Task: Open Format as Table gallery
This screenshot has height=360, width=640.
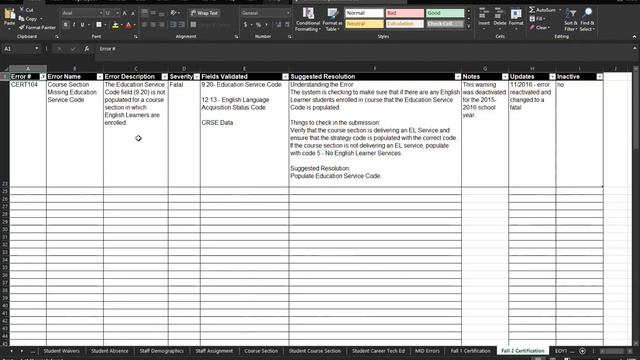Action: tap(332, 19)
